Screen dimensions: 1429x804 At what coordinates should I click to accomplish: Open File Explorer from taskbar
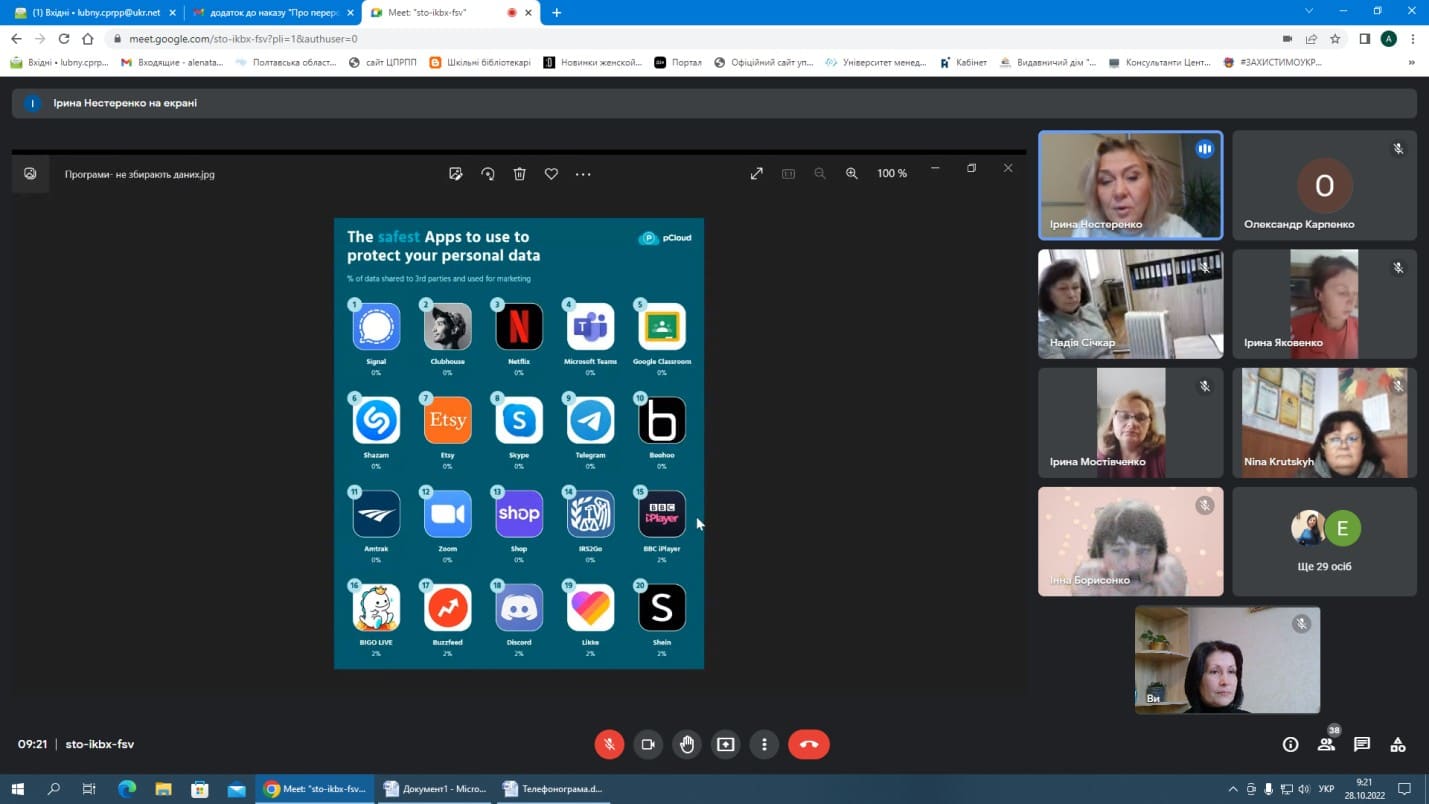click(163, 789)
